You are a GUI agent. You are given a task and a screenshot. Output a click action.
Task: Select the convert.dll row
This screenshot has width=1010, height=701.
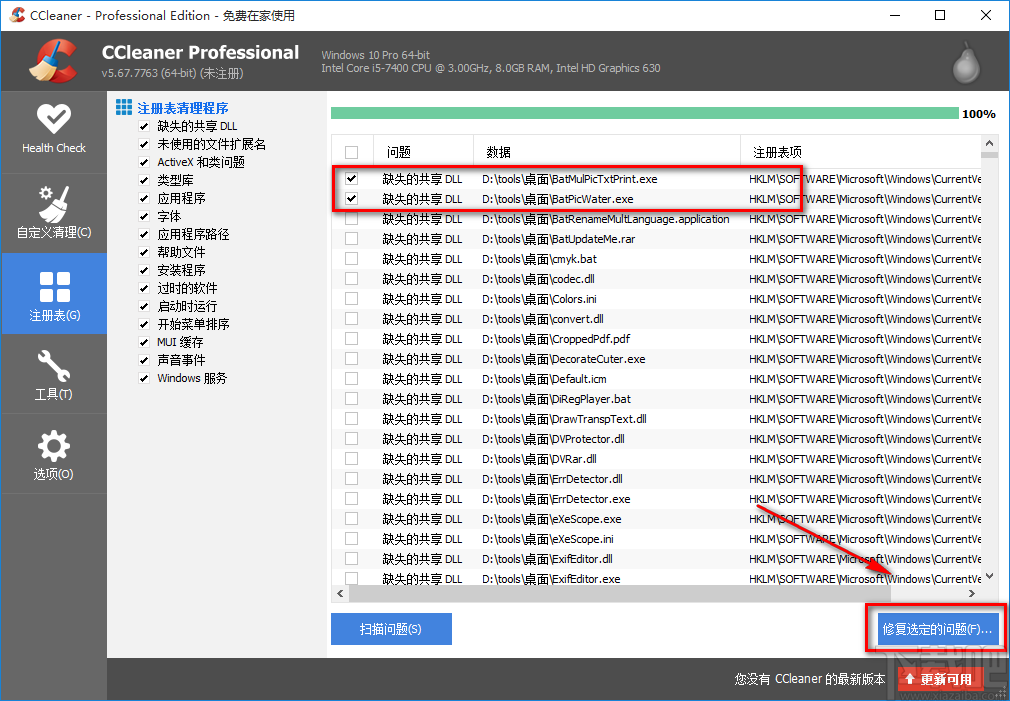tap(656, 319)
